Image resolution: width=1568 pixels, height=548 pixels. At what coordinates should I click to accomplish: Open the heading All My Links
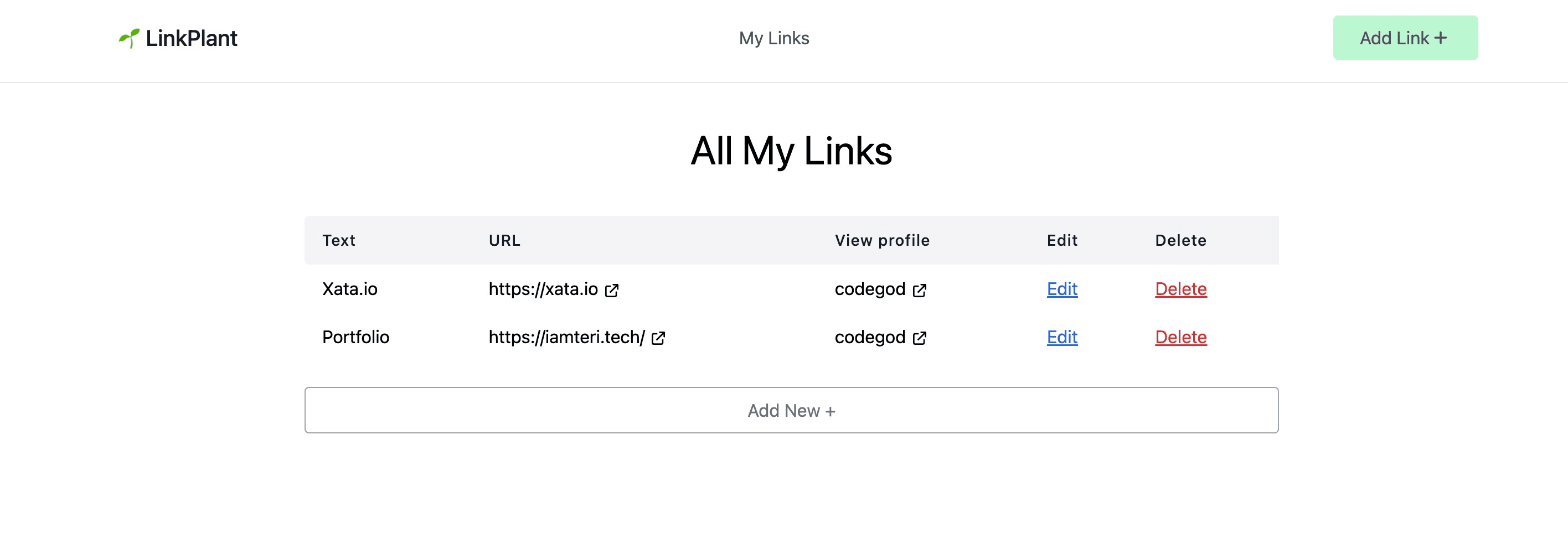click(x=791, y=151)
